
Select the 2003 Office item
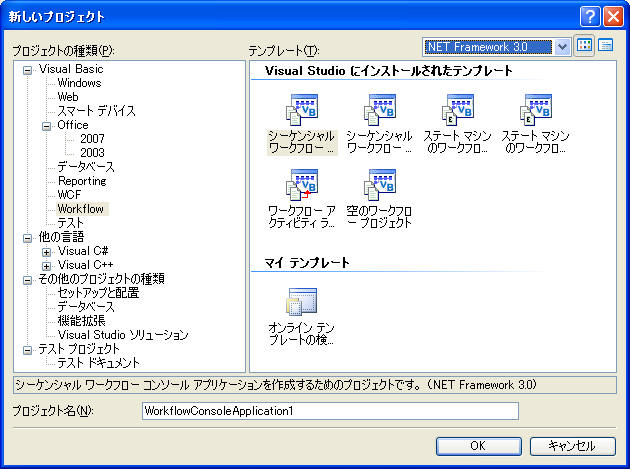click(92, 153)
